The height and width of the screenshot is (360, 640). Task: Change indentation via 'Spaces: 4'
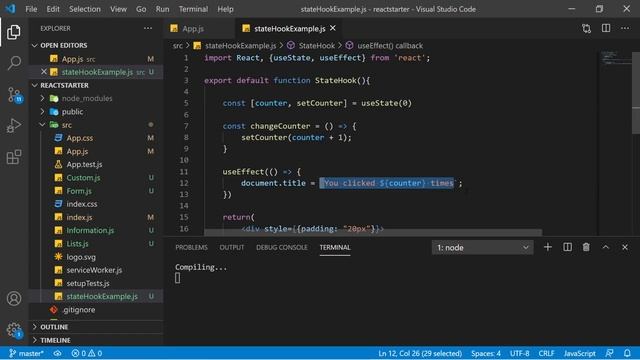coord(486,353)
